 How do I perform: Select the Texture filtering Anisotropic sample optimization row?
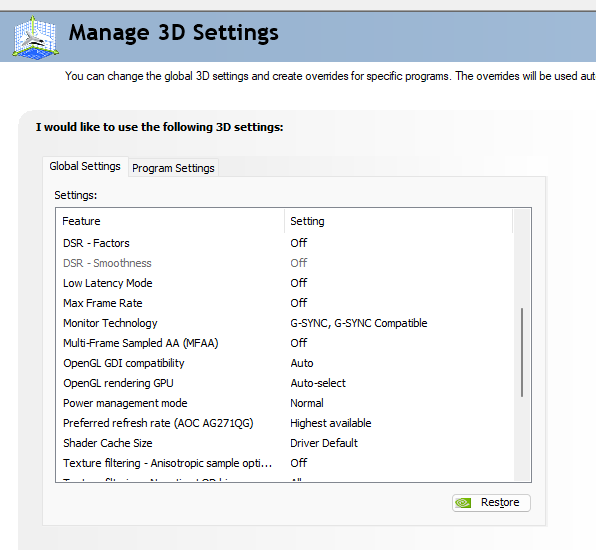tap(285, 463)
